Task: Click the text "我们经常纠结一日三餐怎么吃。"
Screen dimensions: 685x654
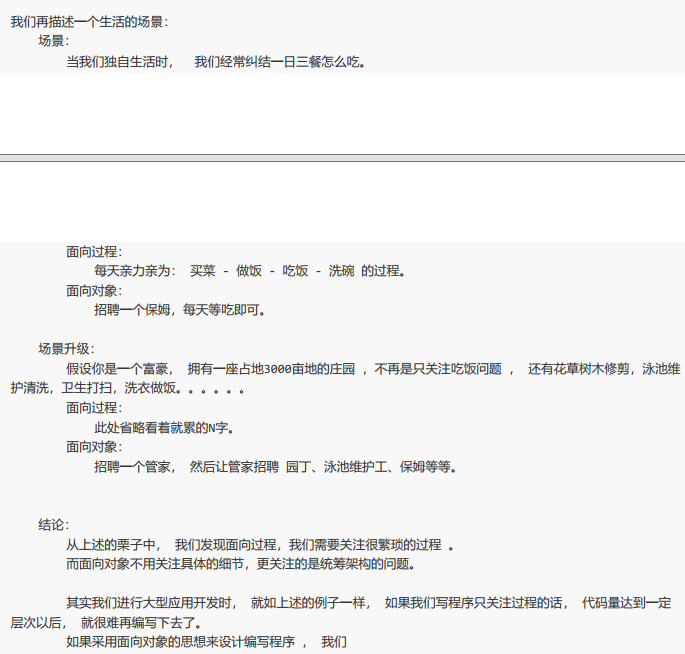Action: [280, 62]
